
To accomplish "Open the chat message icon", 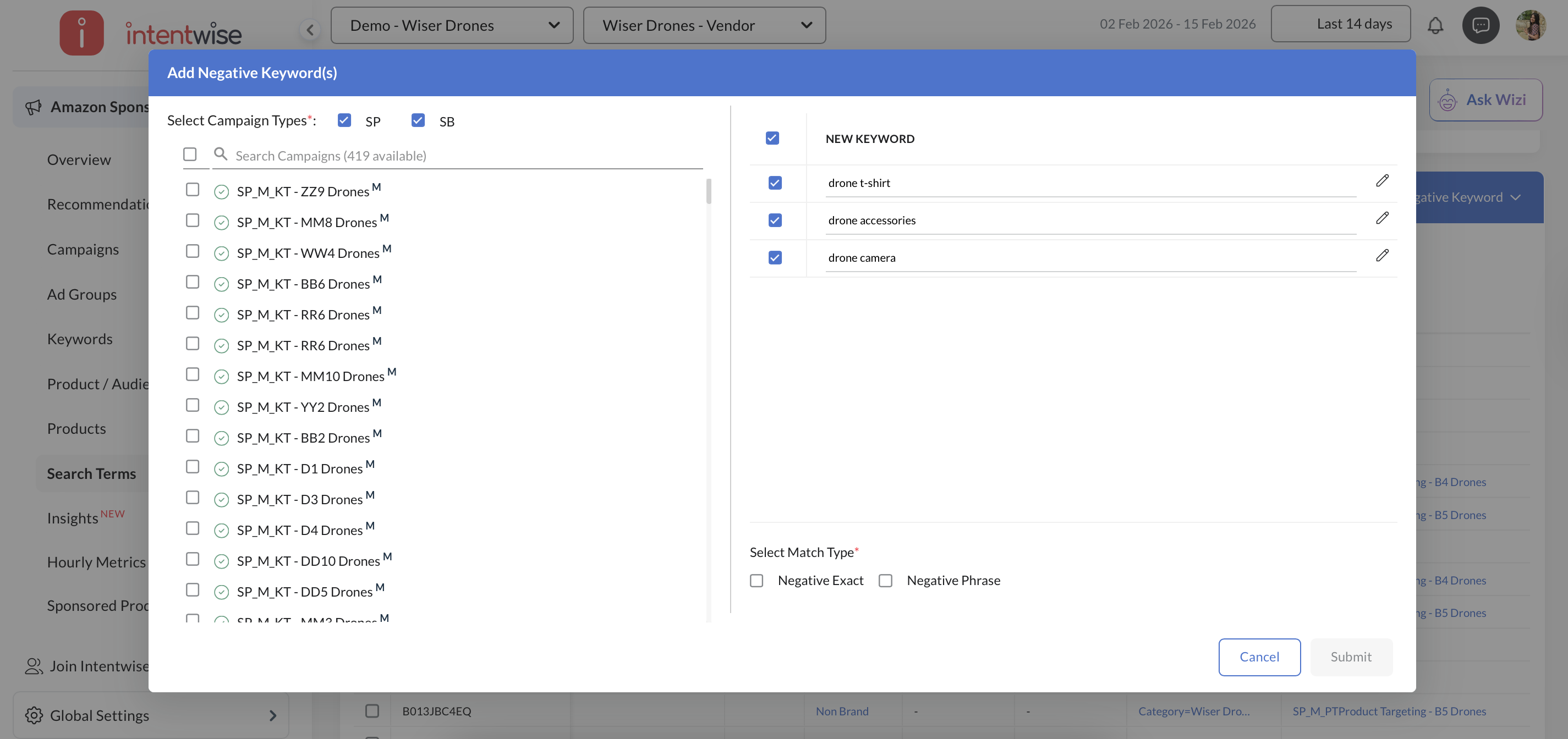I will (1481, 25).
